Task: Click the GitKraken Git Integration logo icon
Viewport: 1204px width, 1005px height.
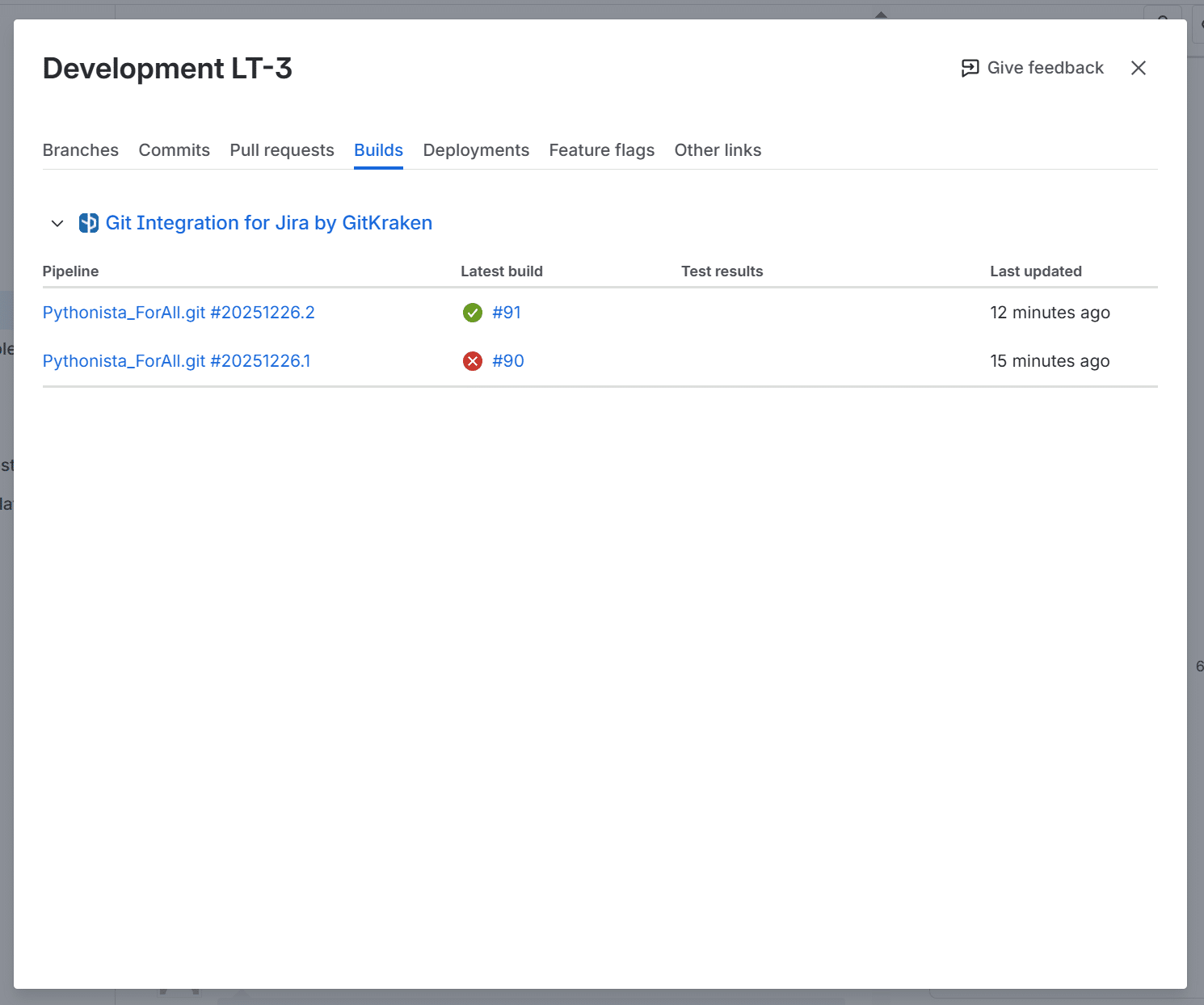Action: (88, 223)
